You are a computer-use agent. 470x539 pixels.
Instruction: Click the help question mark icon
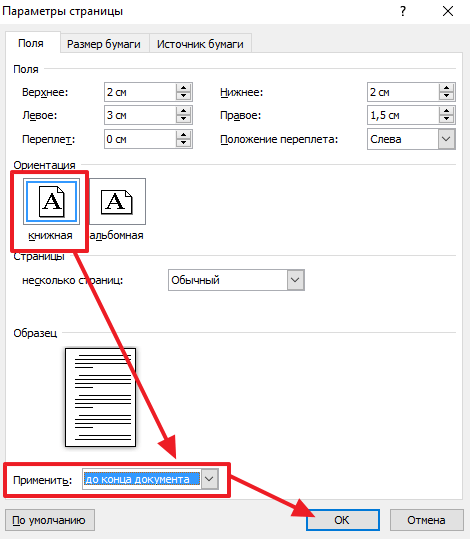(x=403, y=11)
